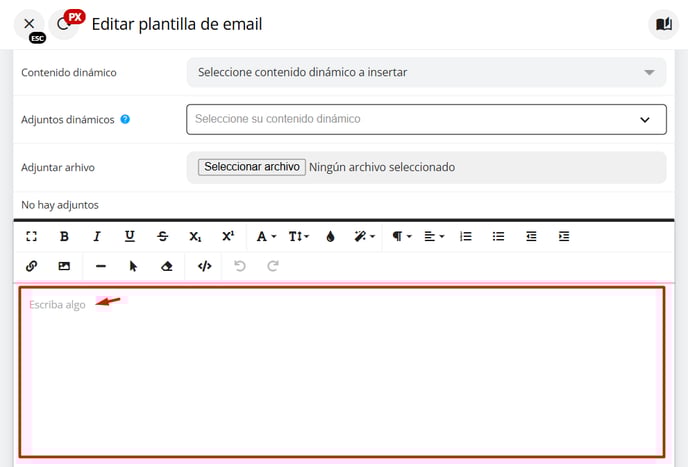
Task: Insert a link into the email
Action: pos(31,266)
